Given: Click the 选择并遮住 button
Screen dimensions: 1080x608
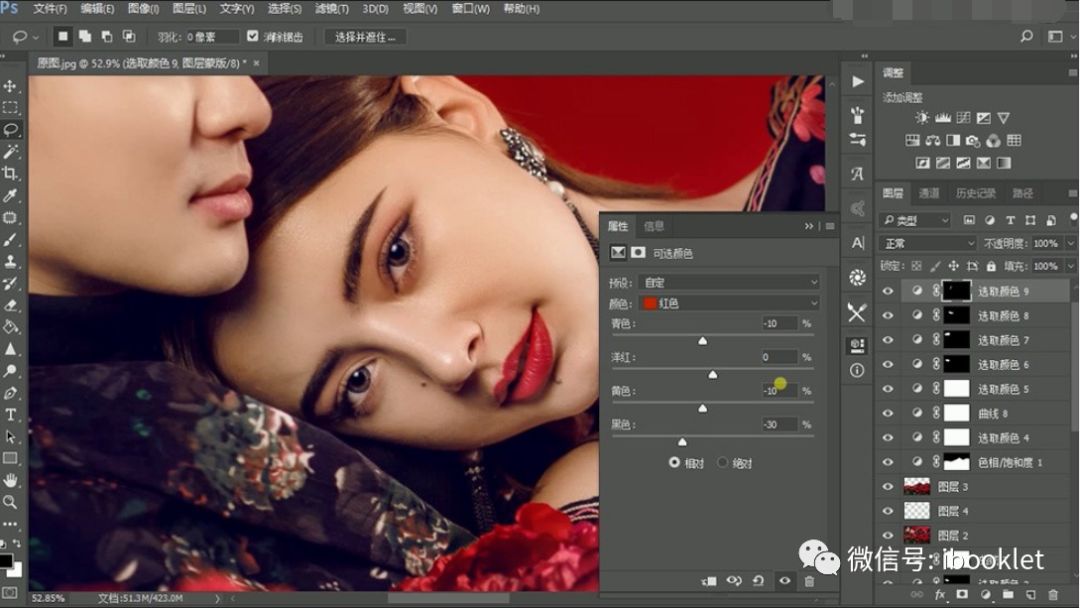Looking at the screenshot, I should point(363,36).
